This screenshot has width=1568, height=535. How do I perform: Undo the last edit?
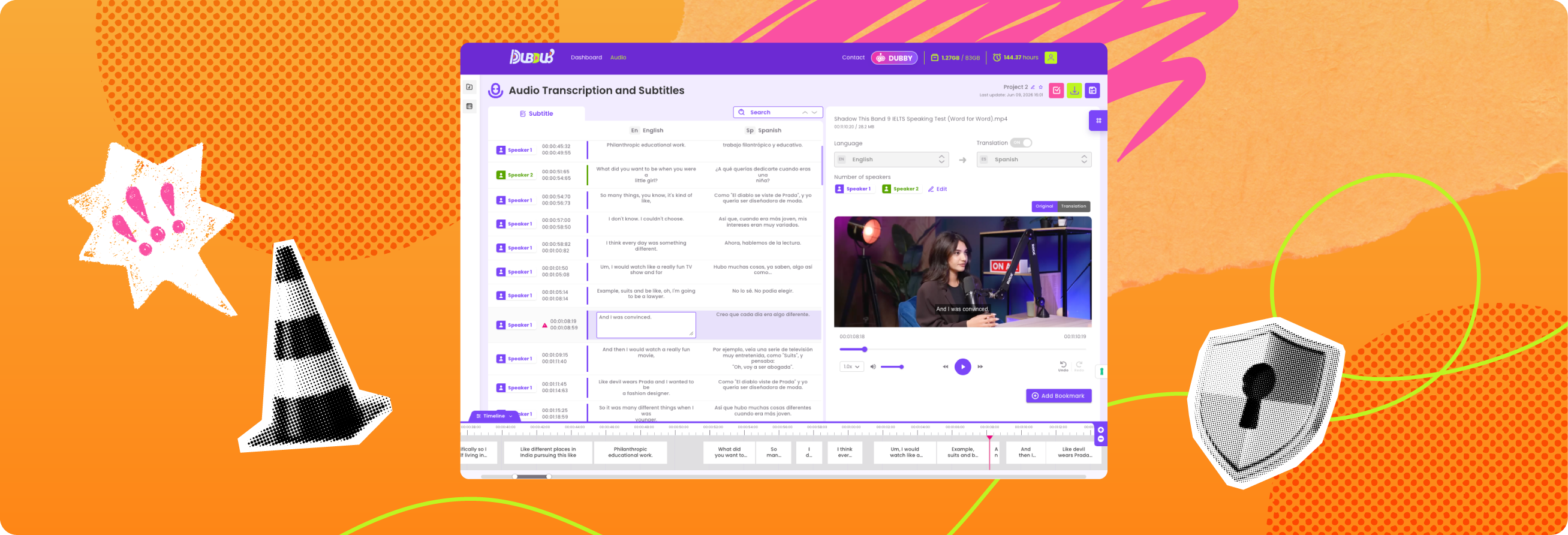[1063, 366]
